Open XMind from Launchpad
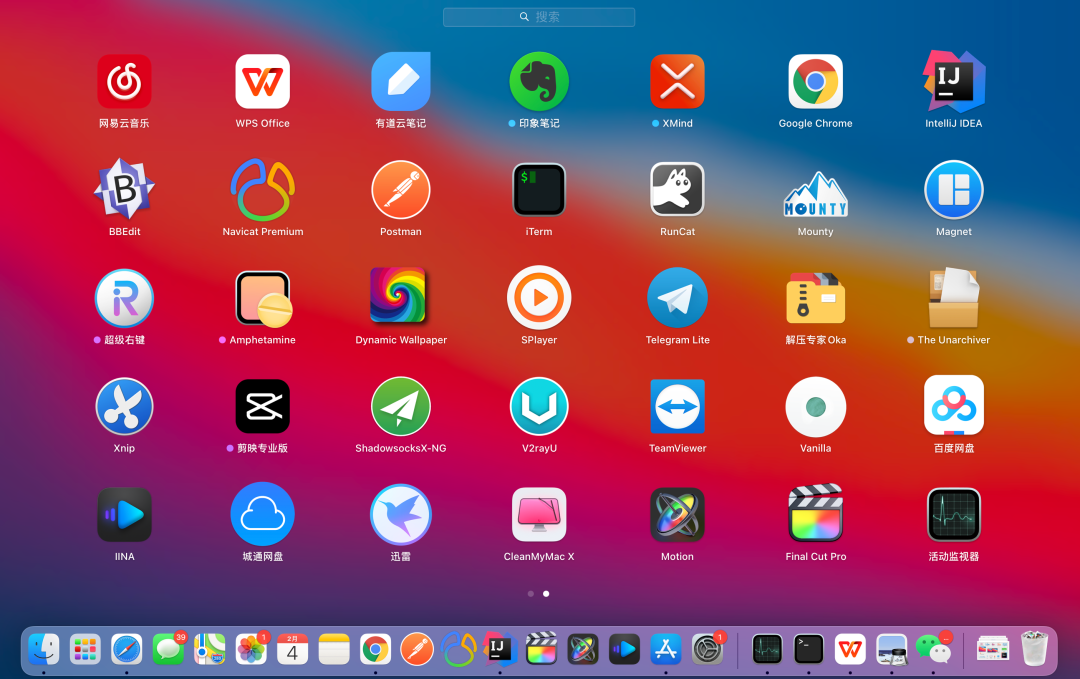 677,82
